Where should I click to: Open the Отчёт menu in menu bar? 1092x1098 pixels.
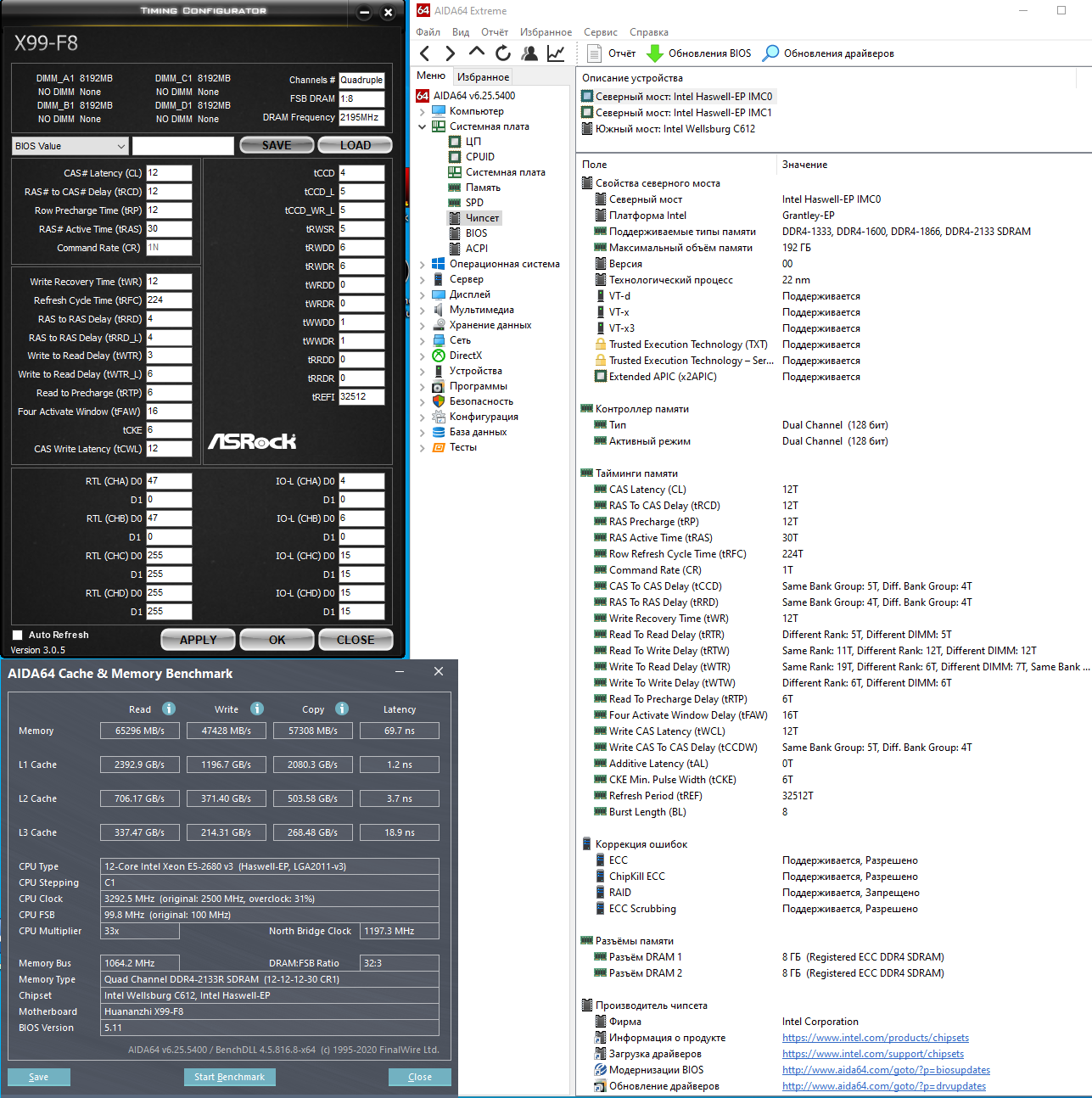tap(495, 32)
